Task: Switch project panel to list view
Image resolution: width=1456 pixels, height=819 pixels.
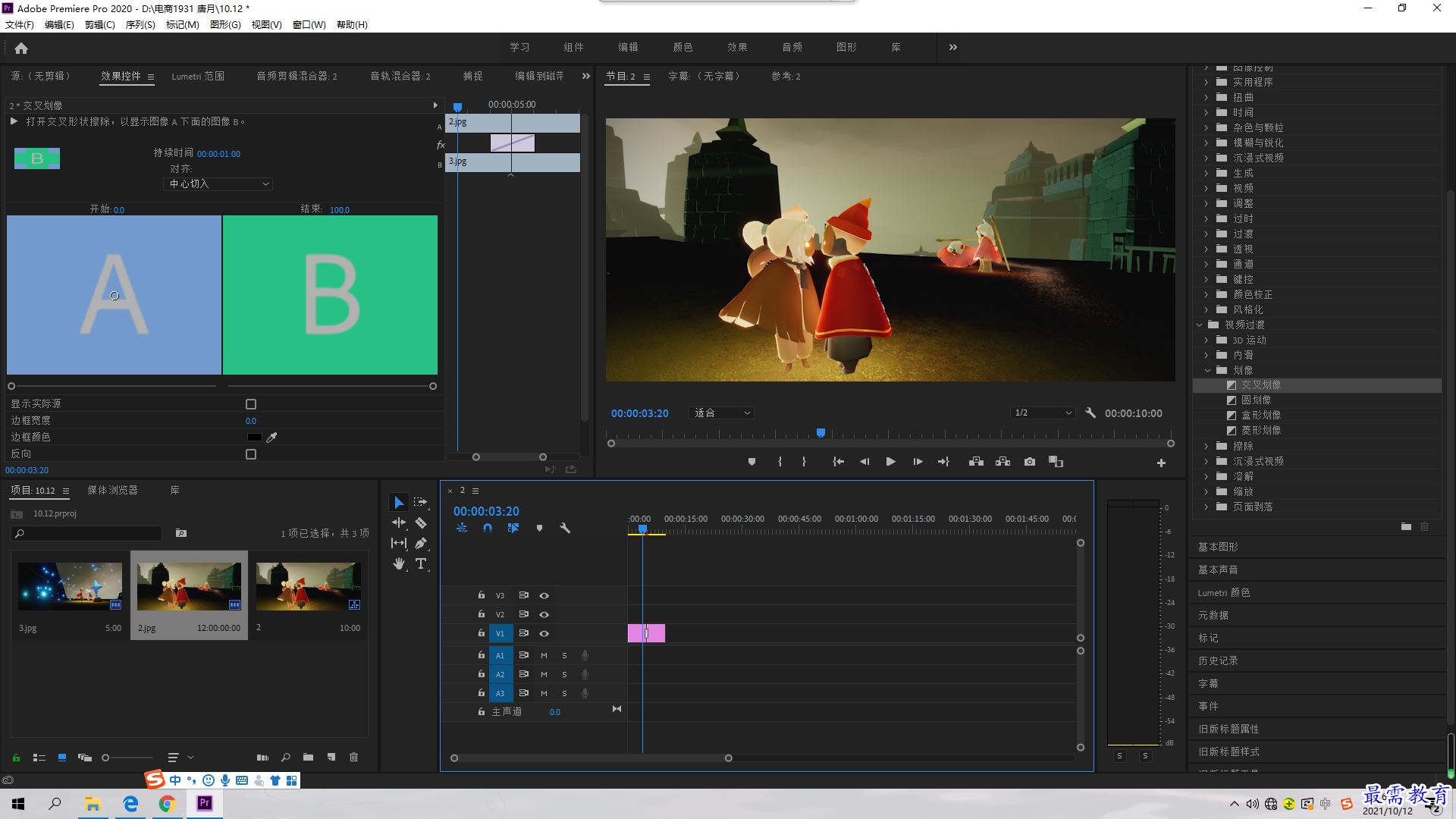Action: [39, 758]
